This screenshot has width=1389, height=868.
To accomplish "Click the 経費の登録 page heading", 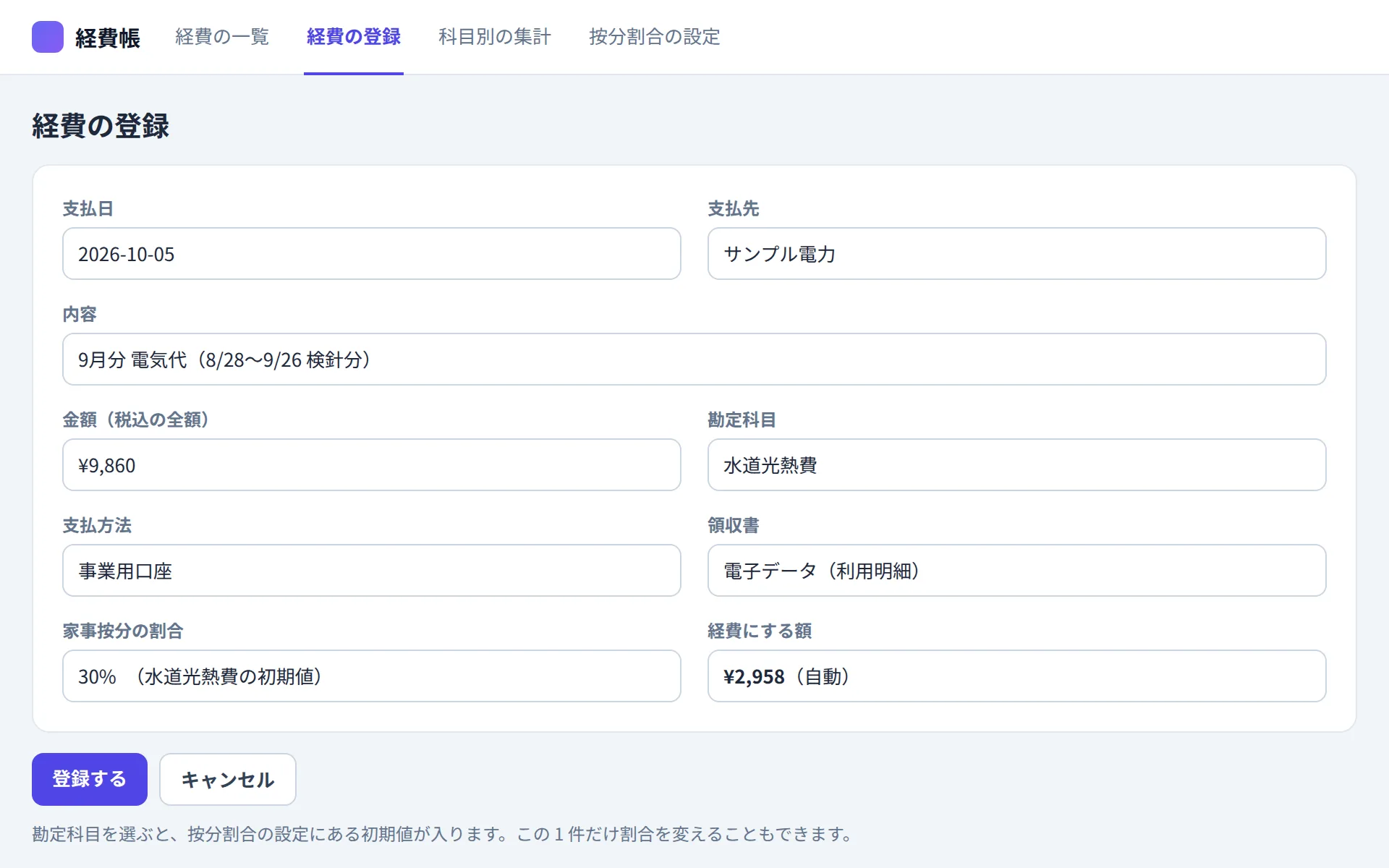I will (101, 126).
